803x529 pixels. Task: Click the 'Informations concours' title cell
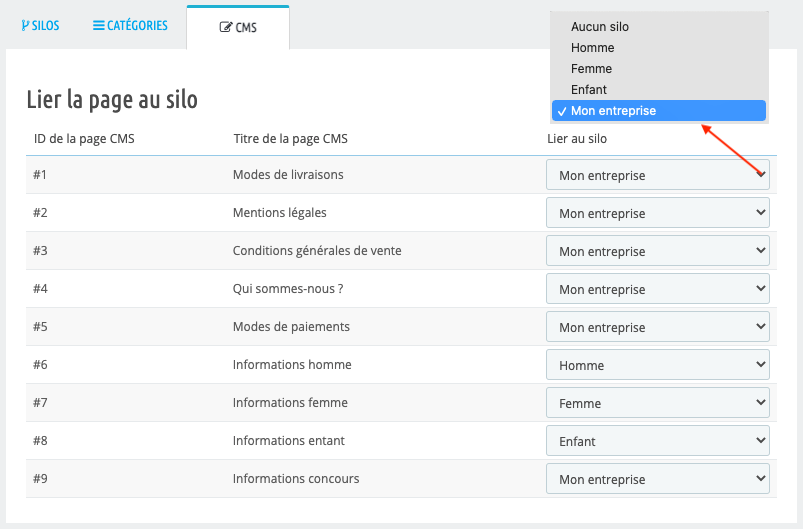pos(296,478)
